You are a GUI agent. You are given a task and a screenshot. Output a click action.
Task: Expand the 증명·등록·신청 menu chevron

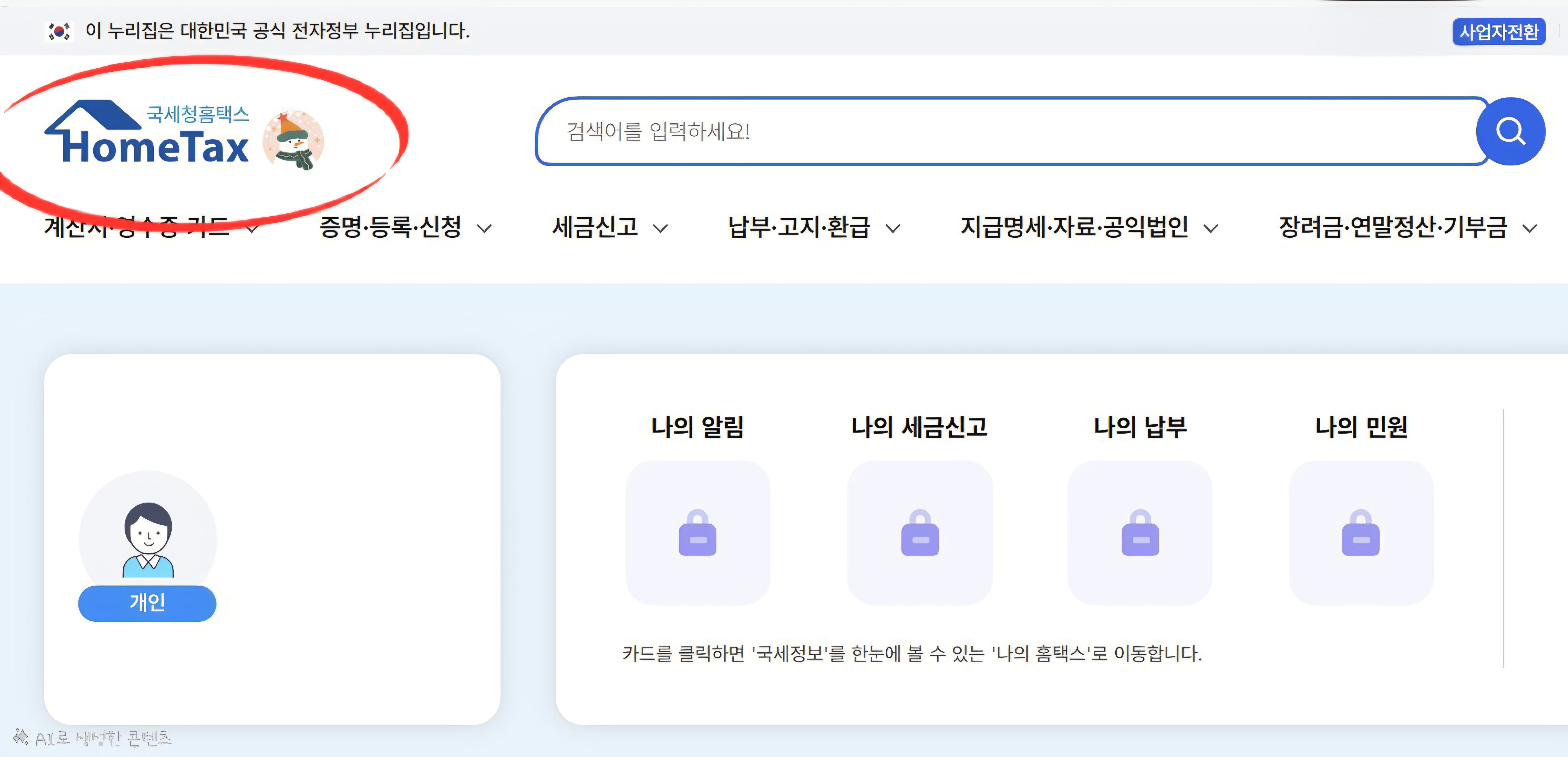[x=484, y=229]
